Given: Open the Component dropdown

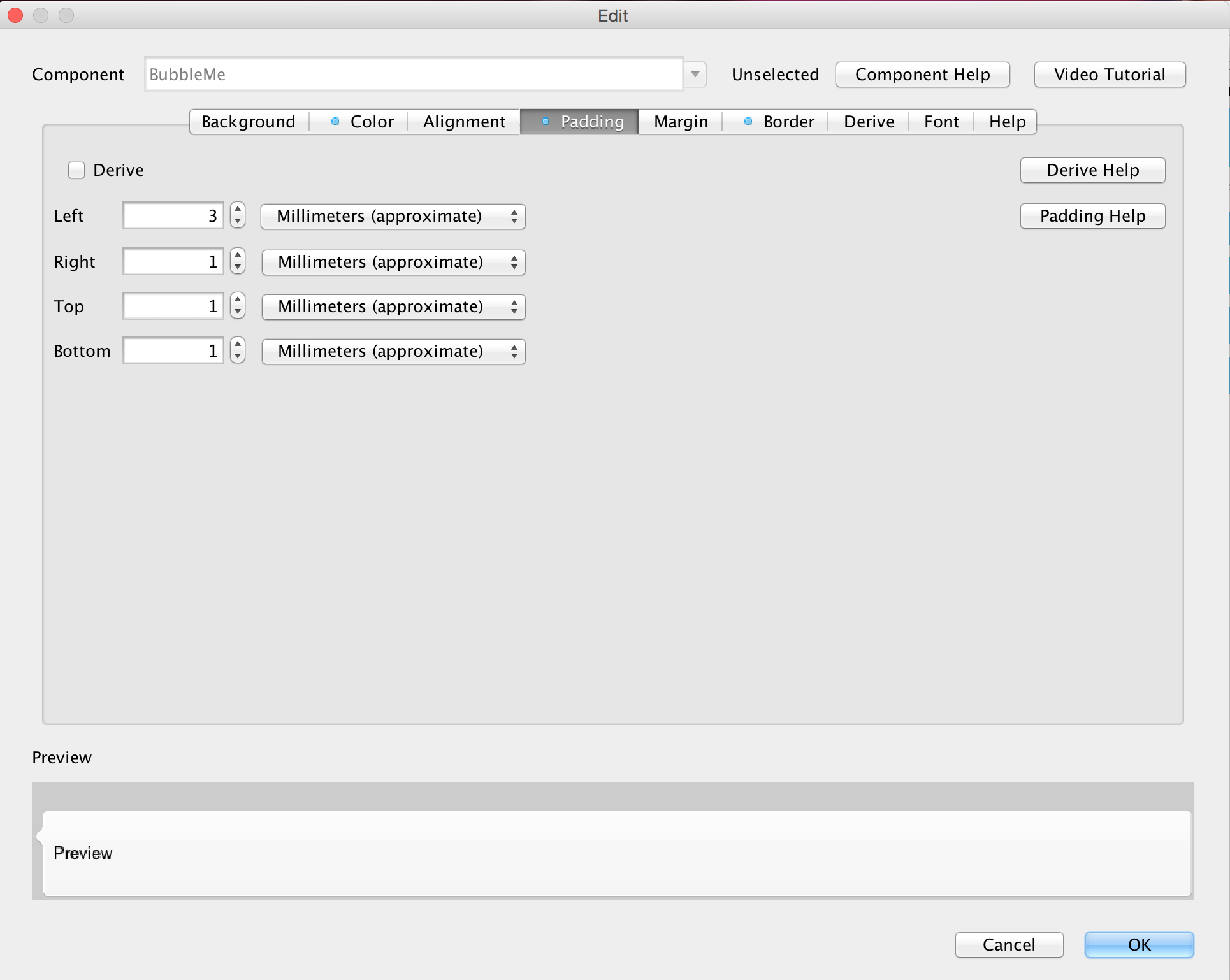Looking at the screenshot, I should click(694, 74).
